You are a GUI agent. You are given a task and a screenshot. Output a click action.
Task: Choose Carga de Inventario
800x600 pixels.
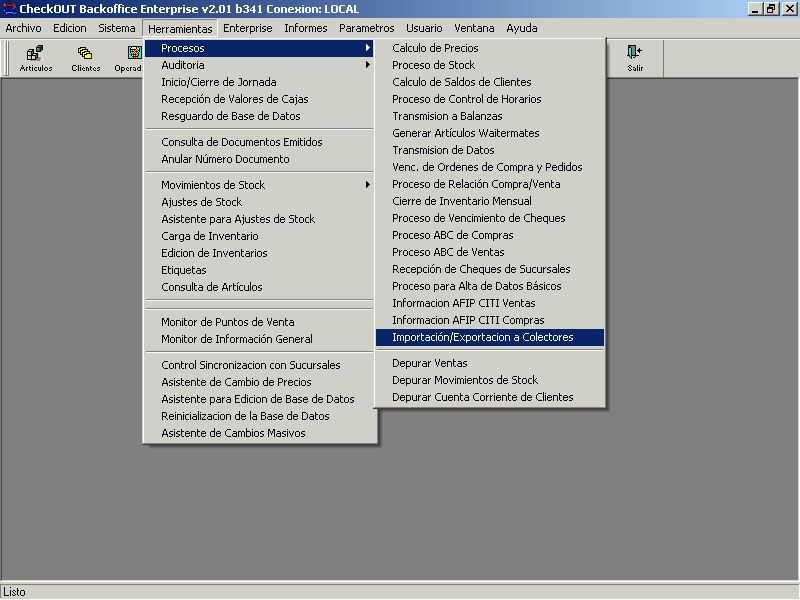click(260, 236)
